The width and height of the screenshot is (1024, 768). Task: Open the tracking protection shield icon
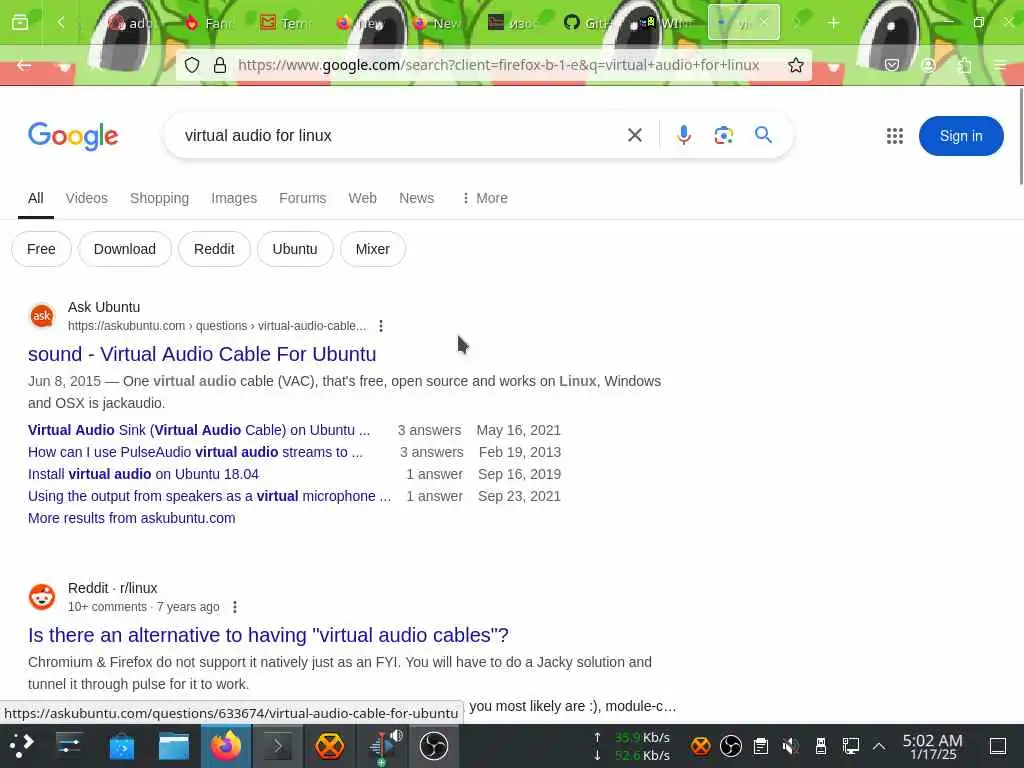tap(192, 65)
